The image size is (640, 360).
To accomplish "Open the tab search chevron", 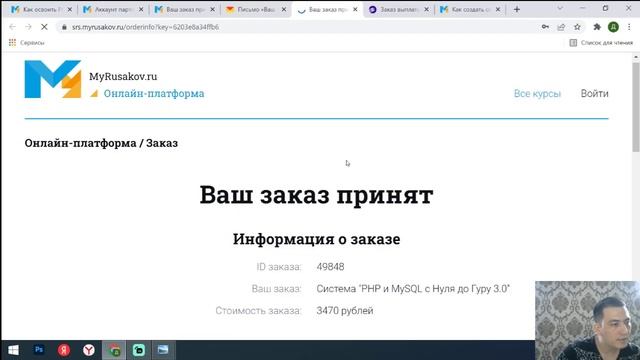I will point(560,8).
